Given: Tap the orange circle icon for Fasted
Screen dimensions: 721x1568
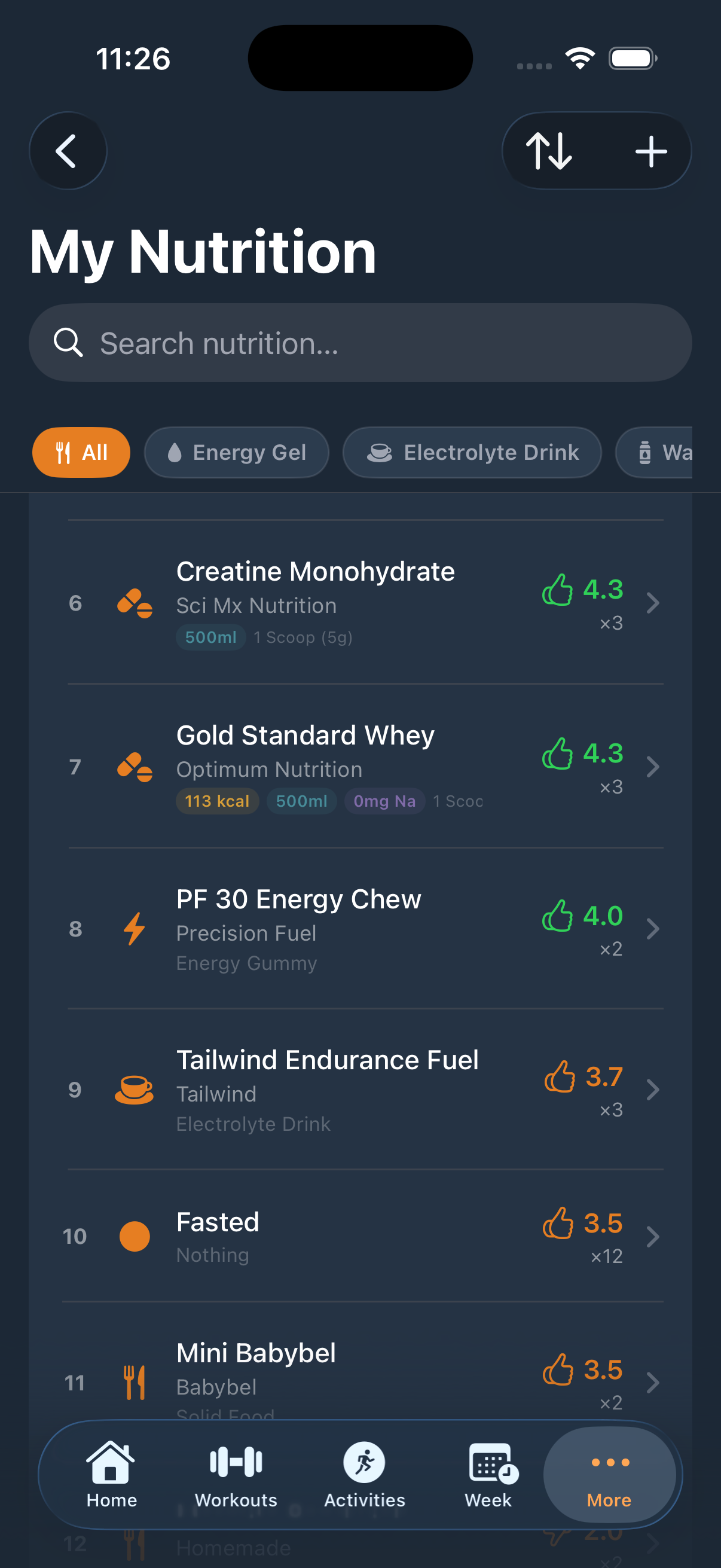Looking at the screenshot, I should [135, 1236].
